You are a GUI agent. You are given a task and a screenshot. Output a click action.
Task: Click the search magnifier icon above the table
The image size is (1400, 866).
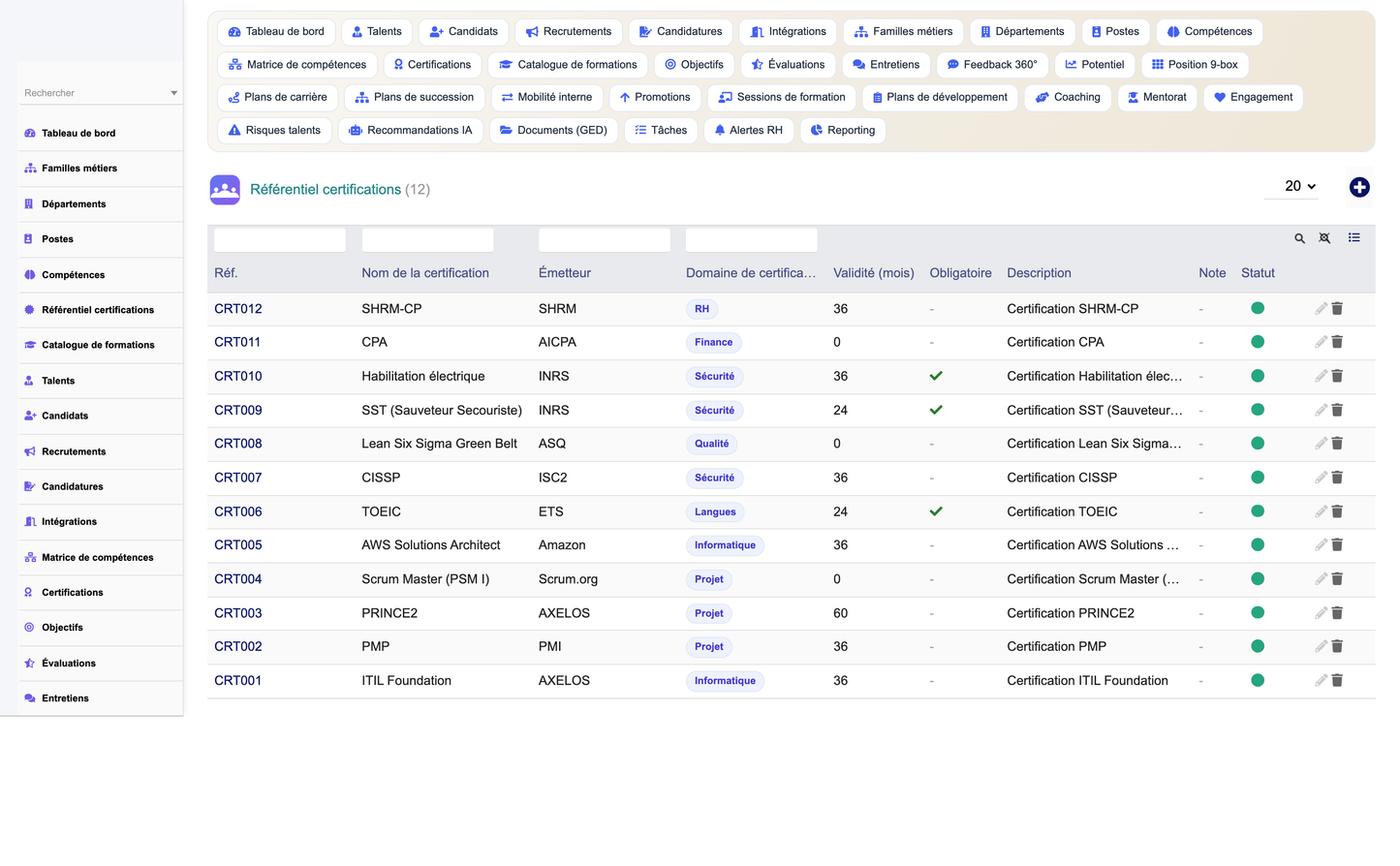(1299, 238)
